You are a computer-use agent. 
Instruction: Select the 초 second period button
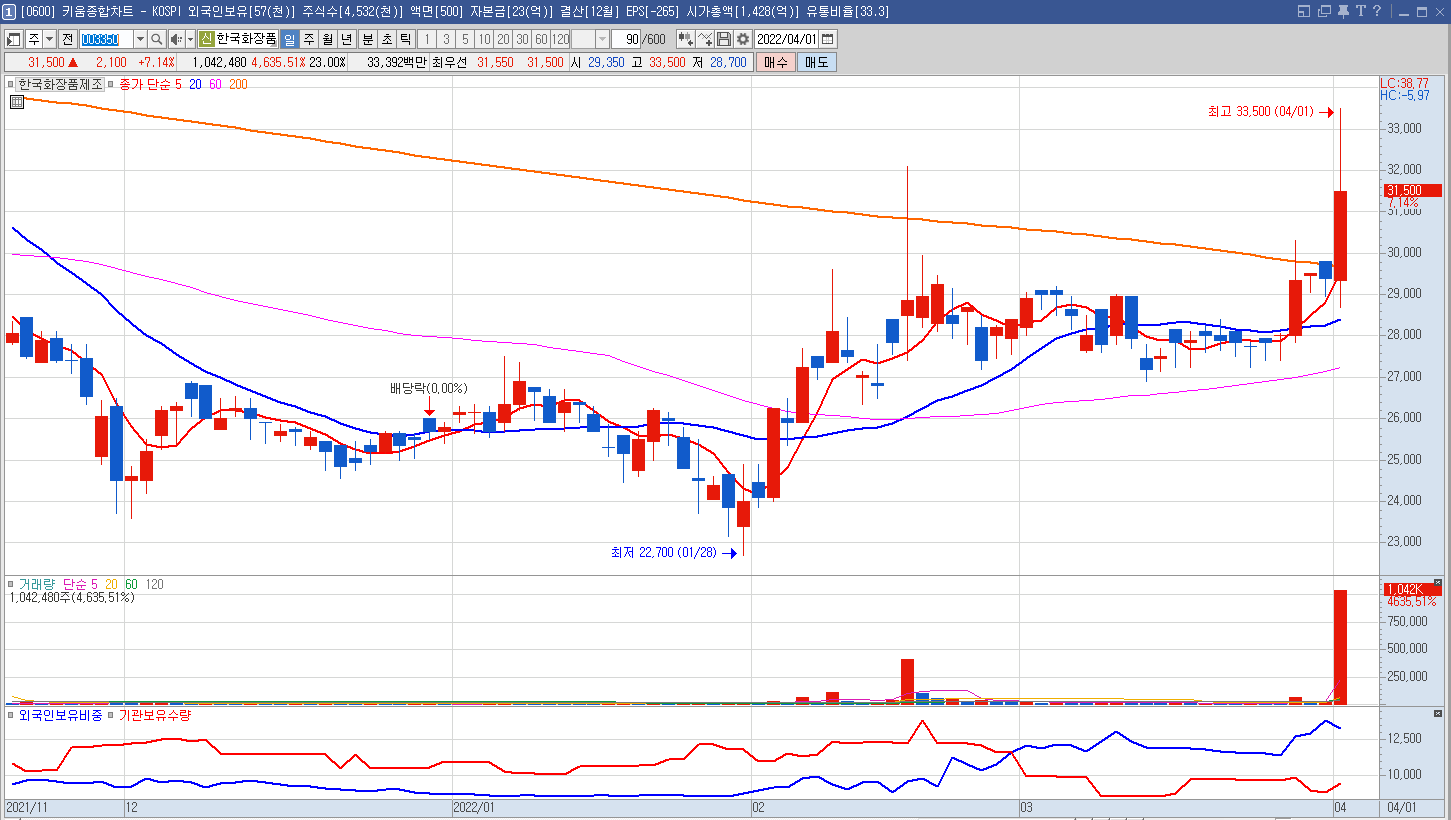(386, 39)
